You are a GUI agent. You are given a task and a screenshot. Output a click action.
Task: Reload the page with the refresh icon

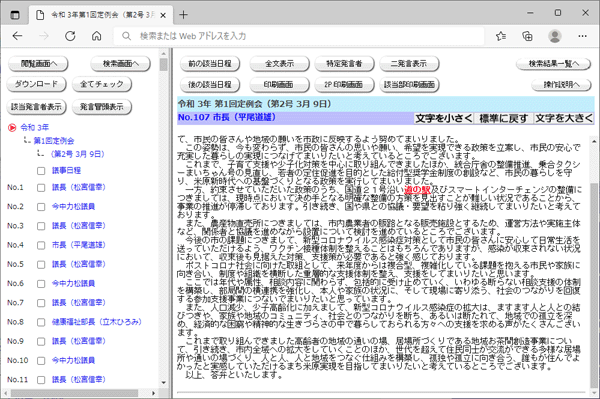[x=70, y=36]
